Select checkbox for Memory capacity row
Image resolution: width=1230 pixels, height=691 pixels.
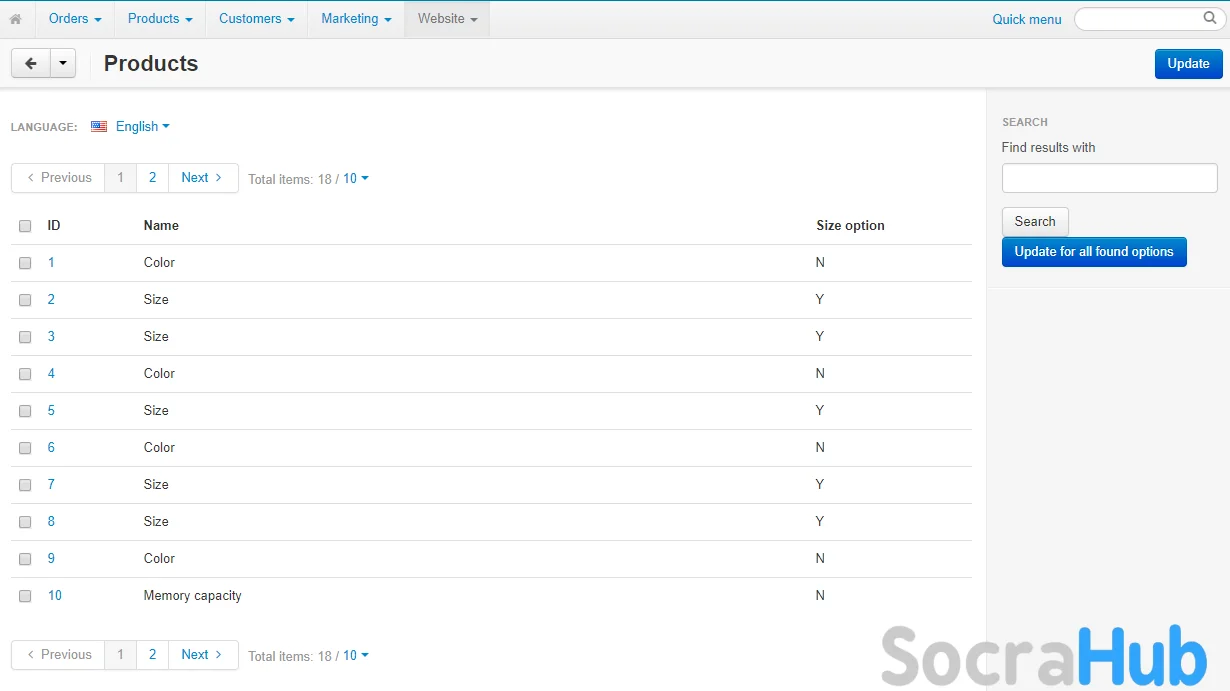tap(25, 596)
